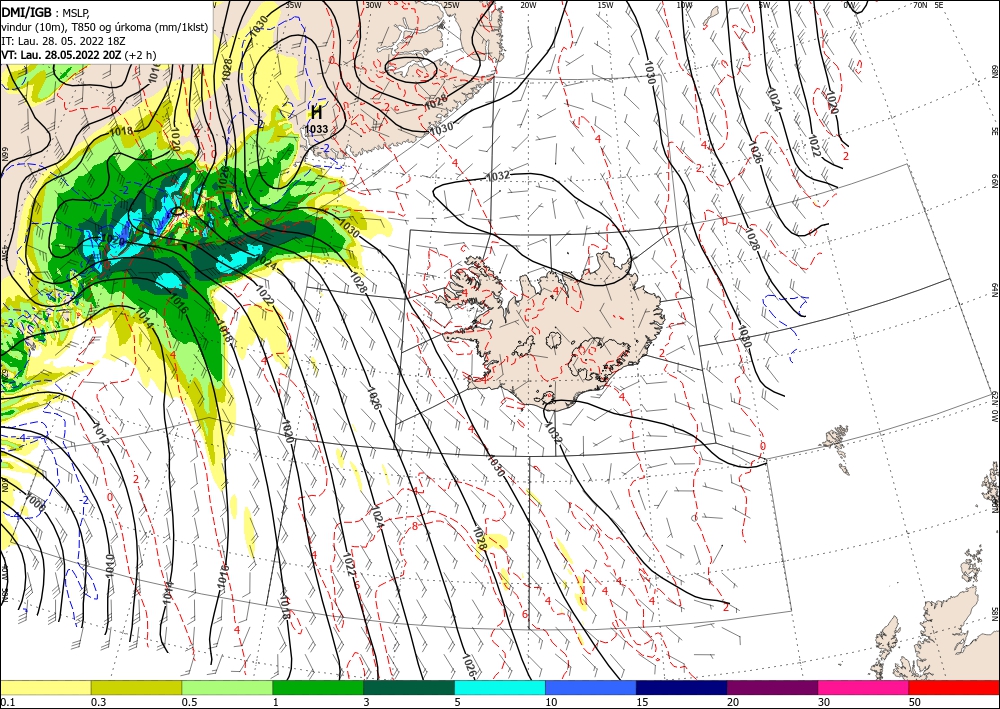Click the '30' legend scale value
The height and width of the screenshot is (709, 1000).
pos(824,702)
